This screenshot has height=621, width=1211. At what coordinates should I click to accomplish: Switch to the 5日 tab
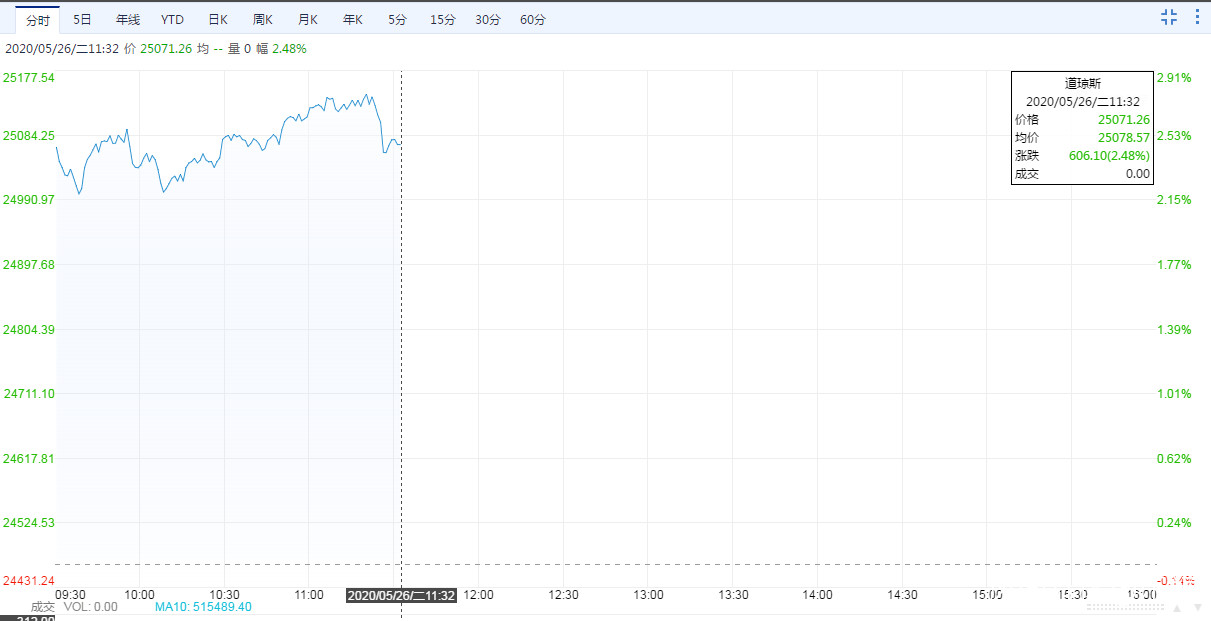[83, 20]
